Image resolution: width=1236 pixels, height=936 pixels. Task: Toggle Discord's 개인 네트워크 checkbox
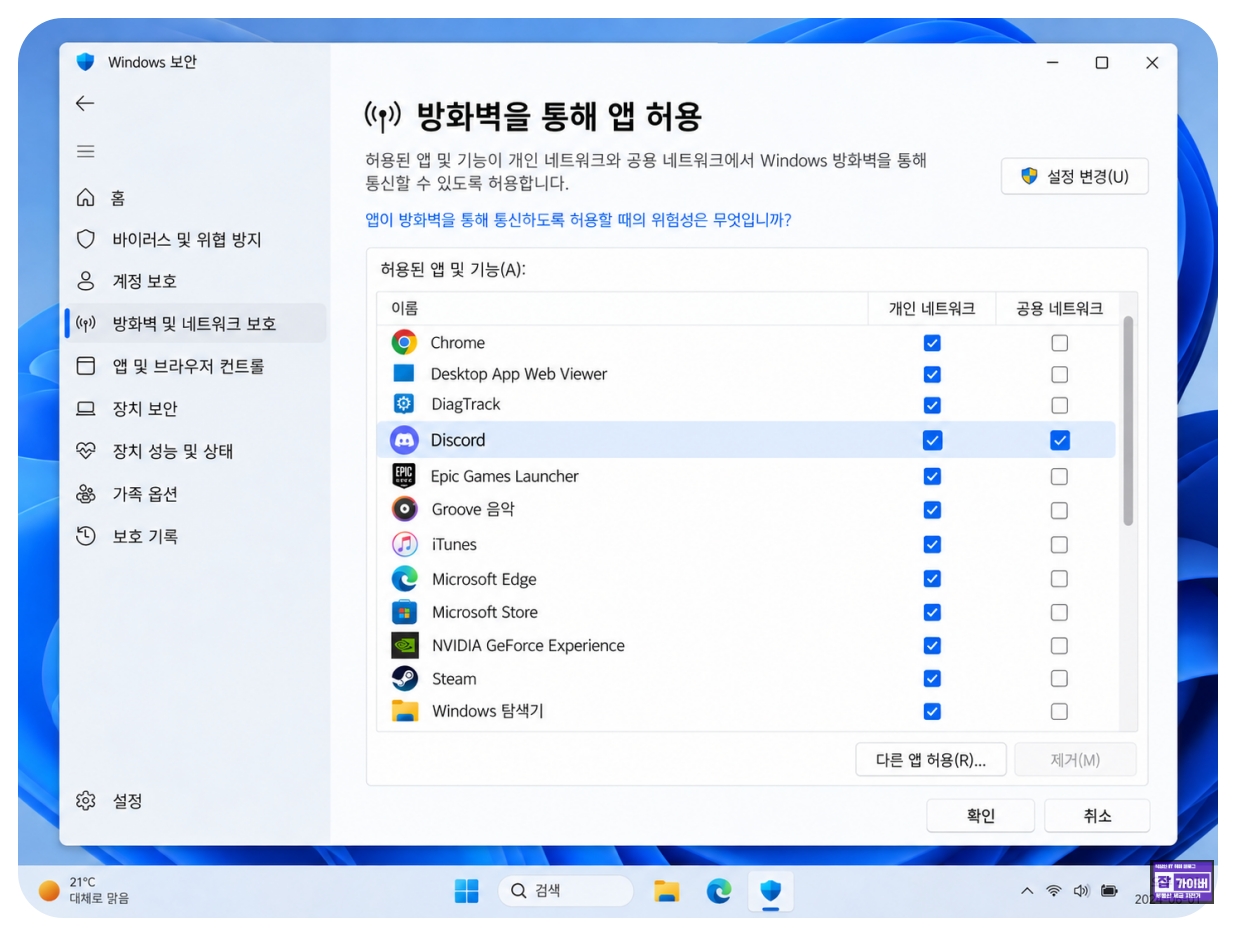pyautogui.click(x=932, y=440)
